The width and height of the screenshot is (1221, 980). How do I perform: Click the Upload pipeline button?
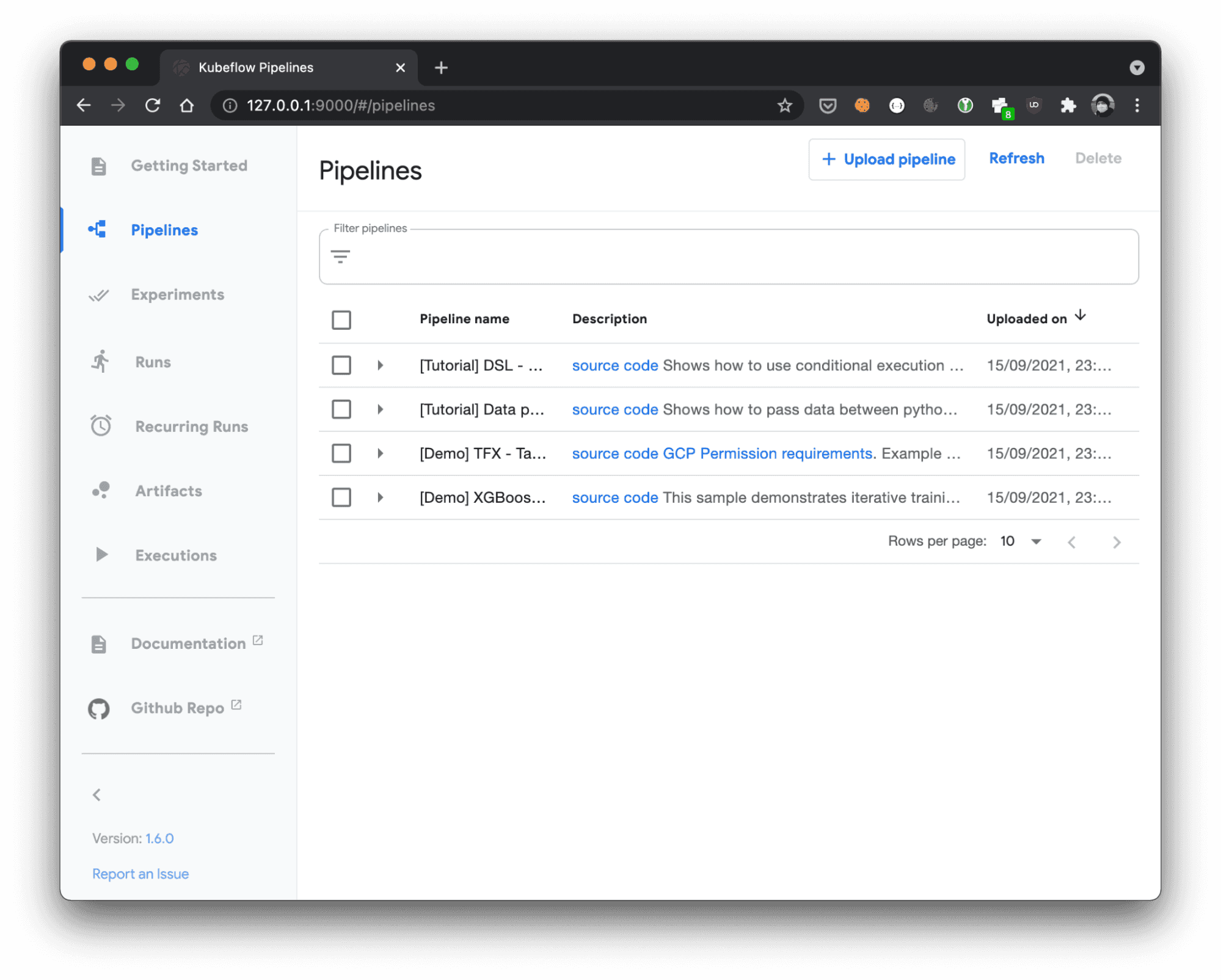tap(886, 159)
